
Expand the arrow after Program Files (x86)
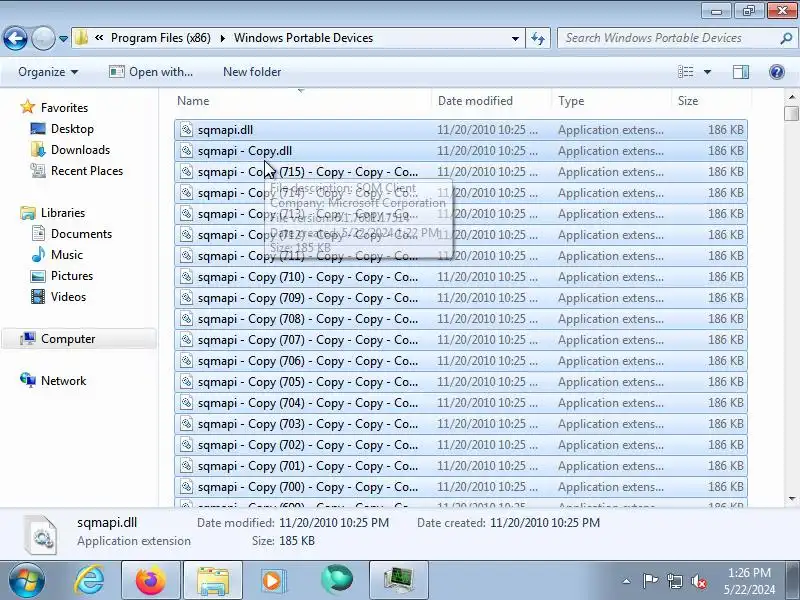click(222, 38)
